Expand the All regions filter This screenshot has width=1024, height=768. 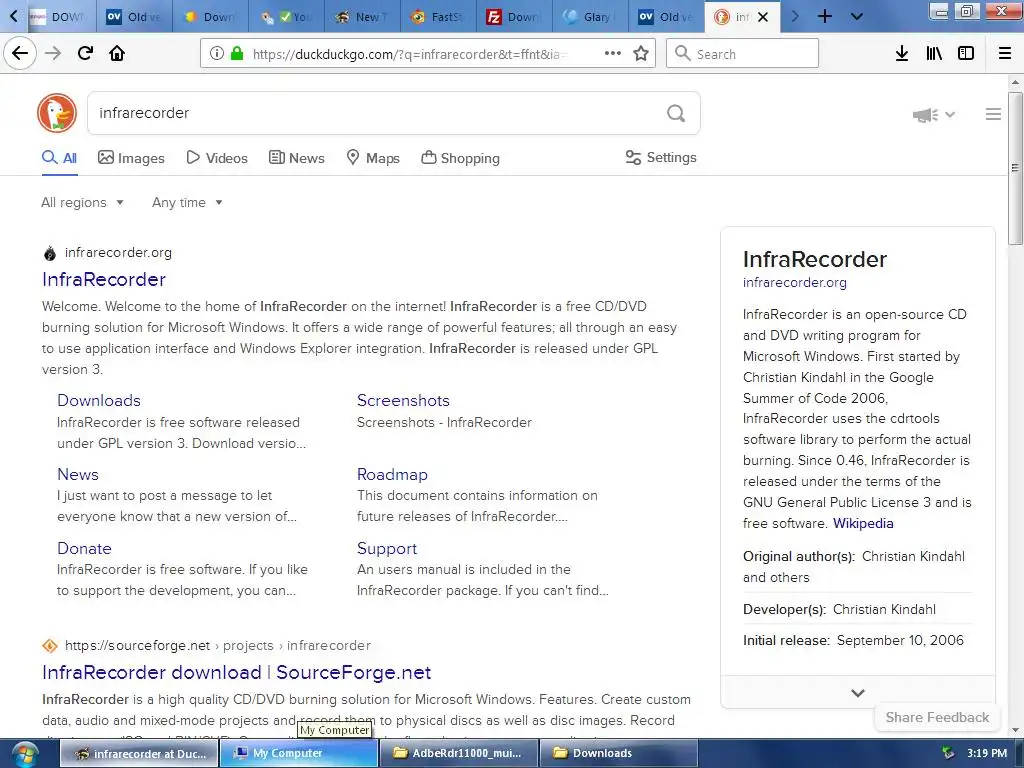pyautogui.click(x=82, y=202)
